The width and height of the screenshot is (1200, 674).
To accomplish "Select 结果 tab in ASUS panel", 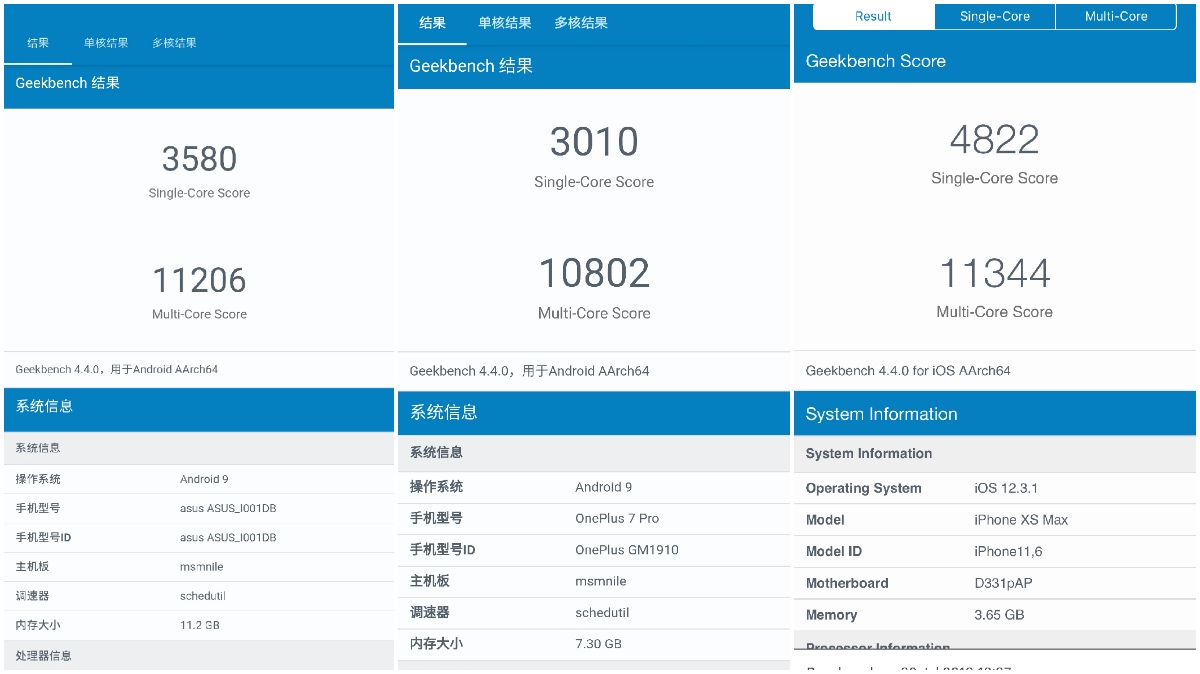I will (x=38, y=43).
